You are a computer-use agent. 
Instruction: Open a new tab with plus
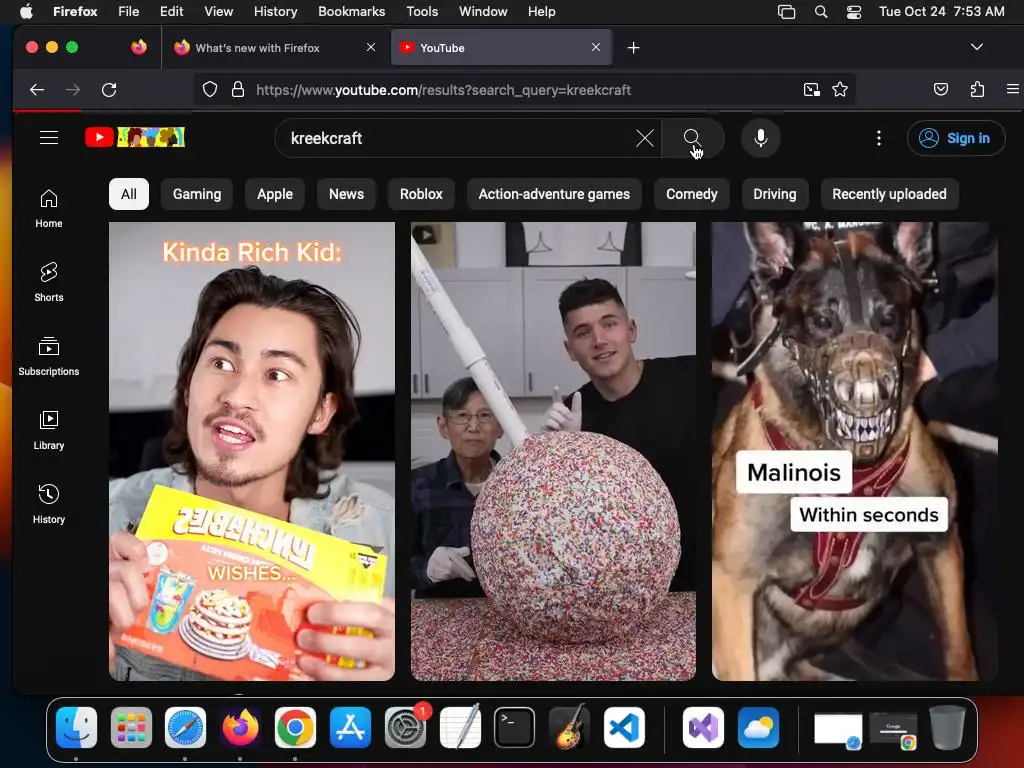point(633,48)
